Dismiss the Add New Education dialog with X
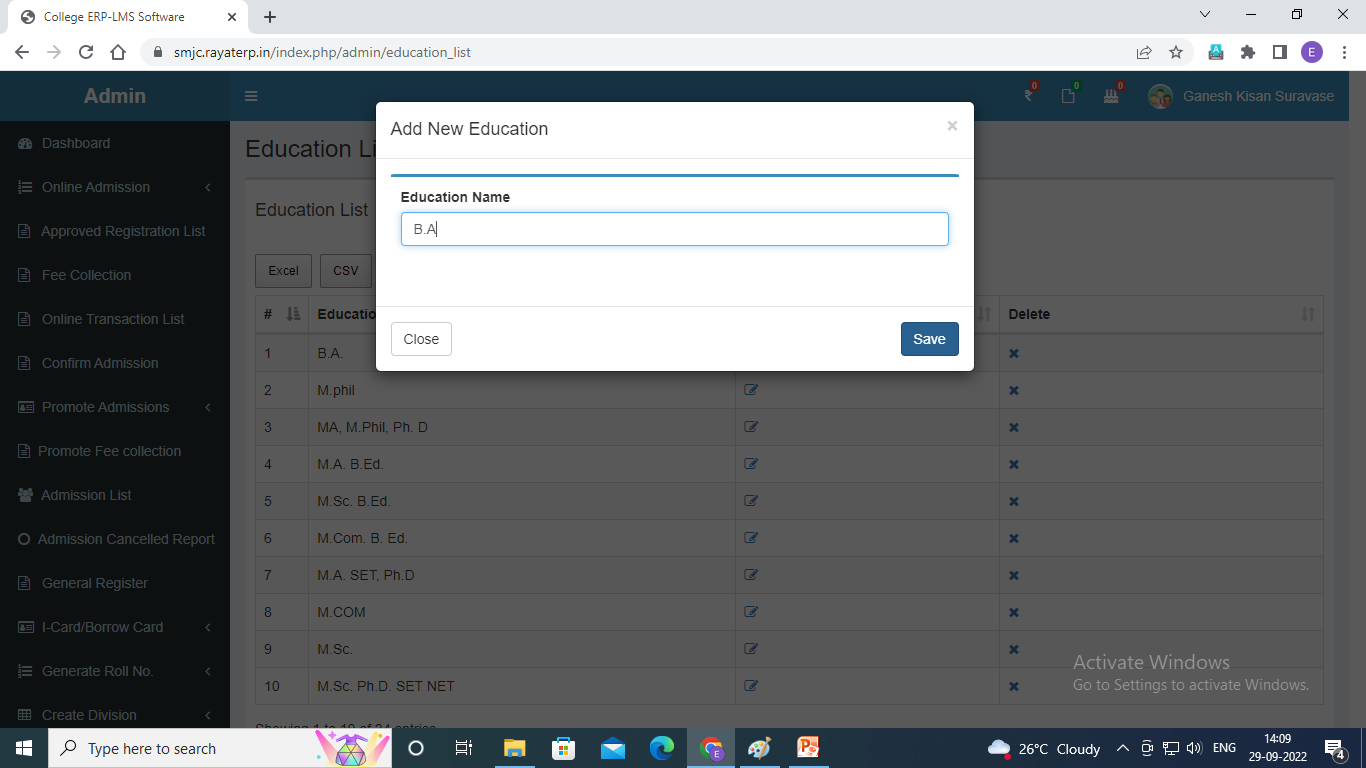 tap(952, 126)
